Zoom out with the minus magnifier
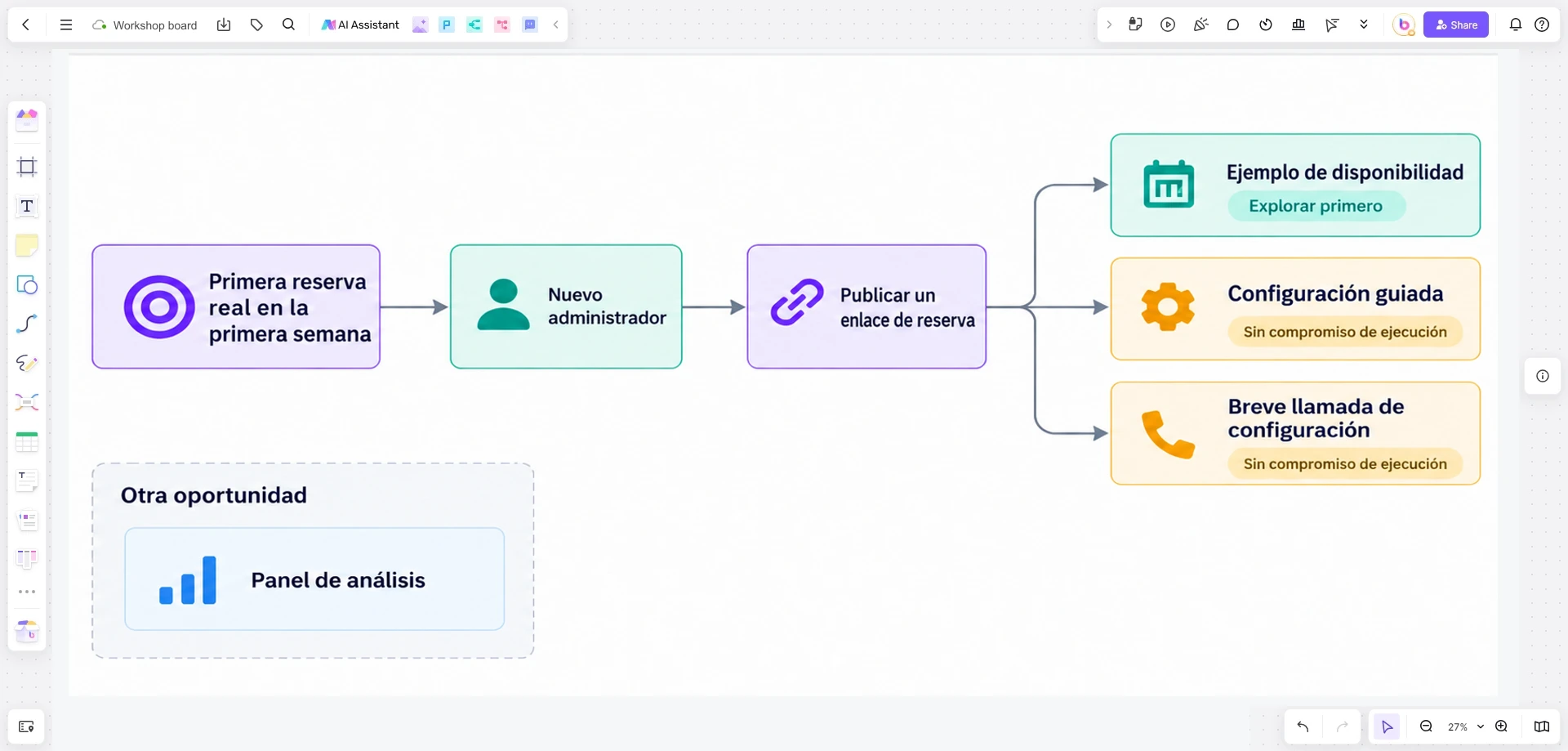This screenshot has width=1568, height=751. coord(1426,726)
